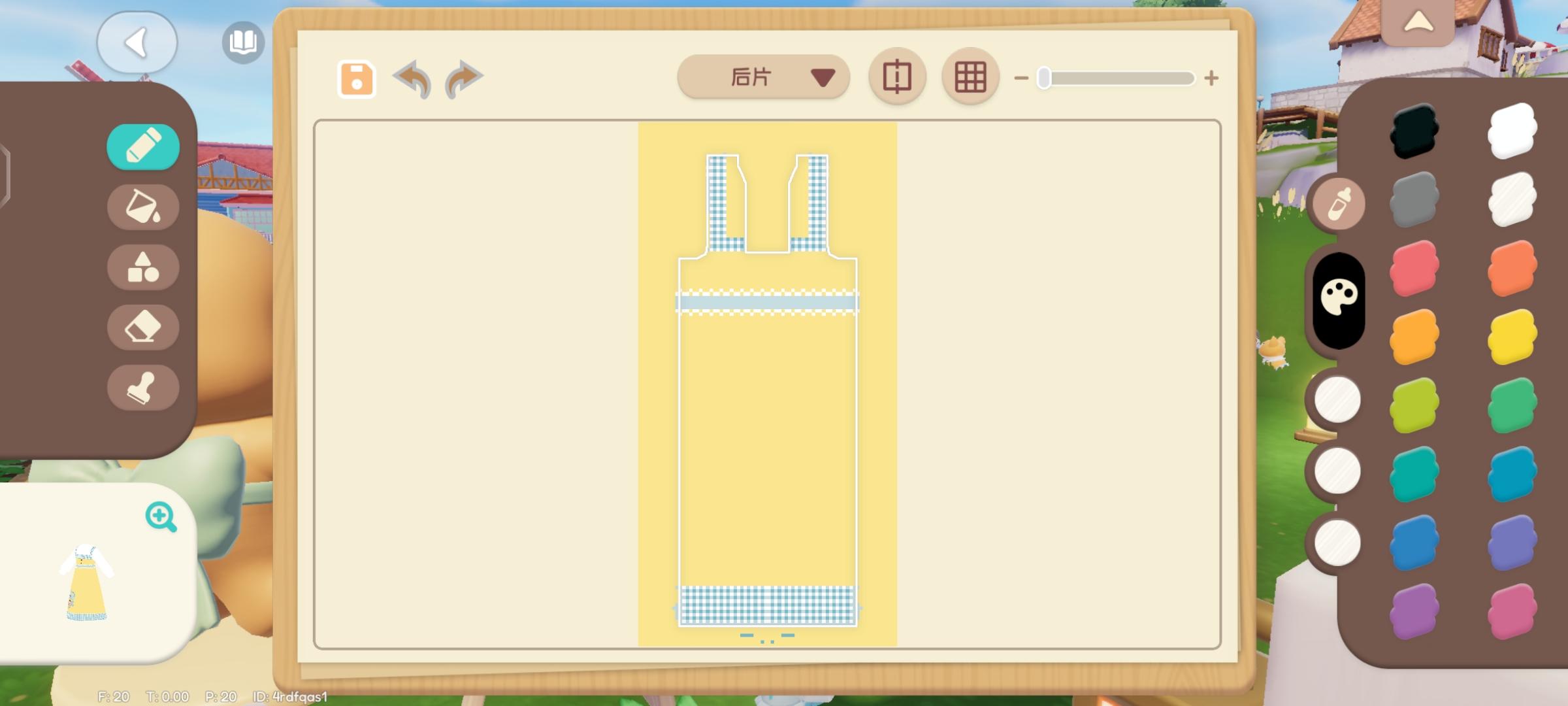This screenshot has height=706, width=1568.
Task: Toggle the grid overlay button
Action: pyautogui.click(x=970, y=77)
